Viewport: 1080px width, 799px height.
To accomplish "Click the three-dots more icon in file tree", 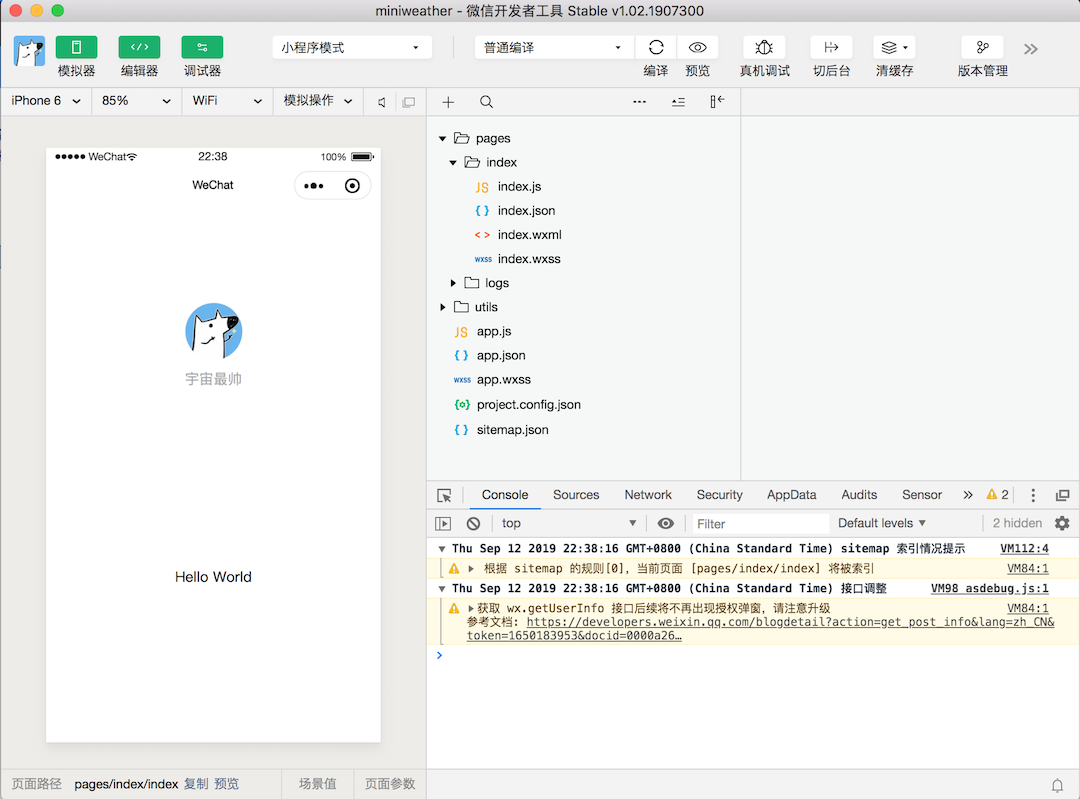I will coord(639,102).
